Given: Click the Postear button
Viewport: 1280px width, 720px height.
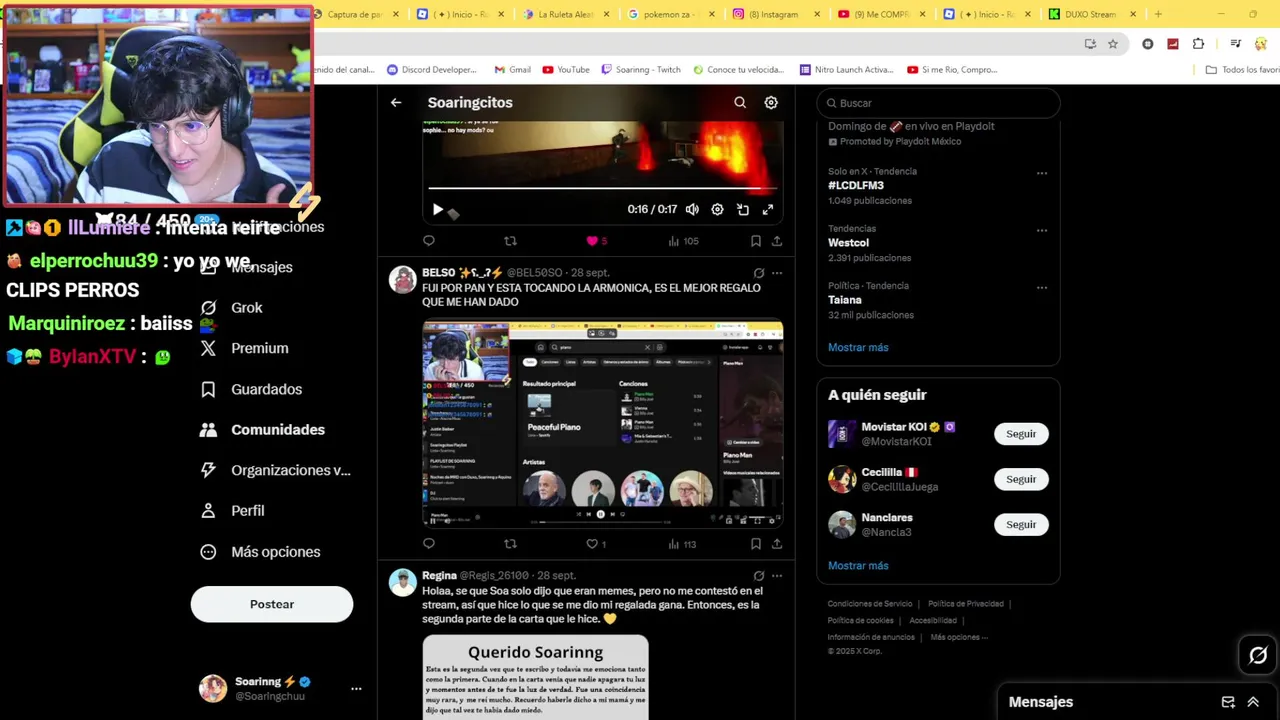Looking at the screenshot, I should click(272, 604).
